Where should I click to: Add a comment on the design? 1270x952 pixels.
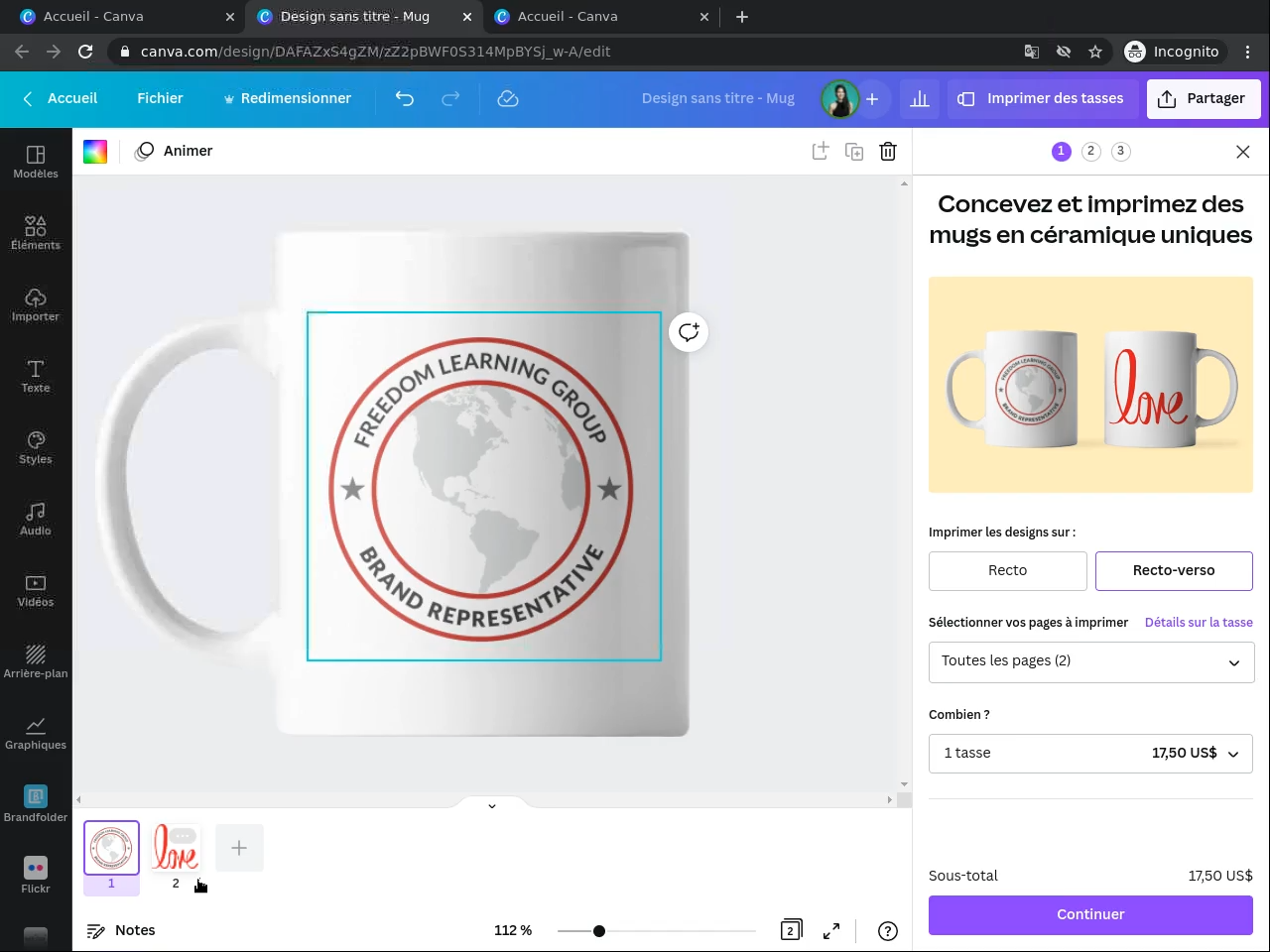(x=689, y=332)
